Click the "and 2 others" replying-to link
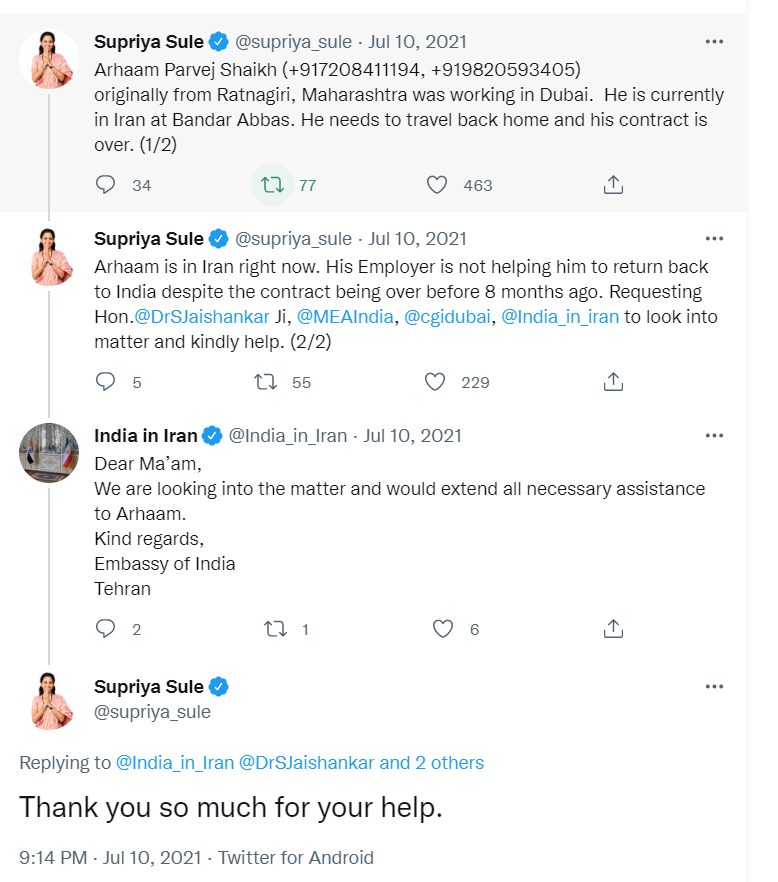Screen dimensions: 778x882 click(431, 763)
